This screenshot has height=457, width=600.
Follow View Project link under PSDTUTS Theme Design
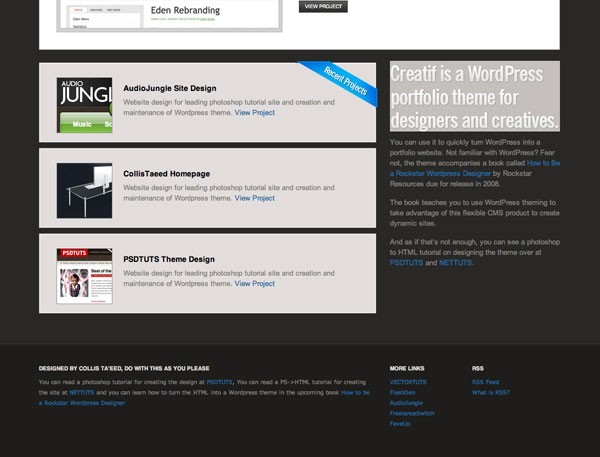coord(254,283)
